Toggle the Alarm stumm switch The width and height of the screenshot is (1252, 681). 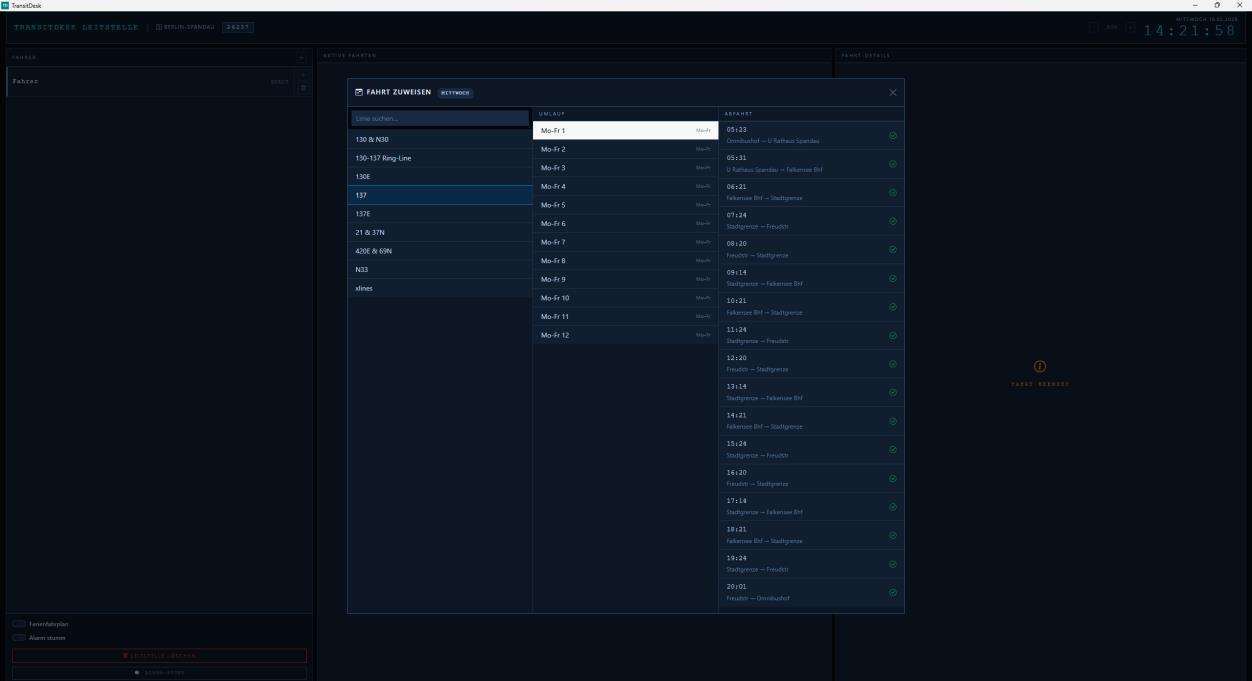(x=19, y=637)
